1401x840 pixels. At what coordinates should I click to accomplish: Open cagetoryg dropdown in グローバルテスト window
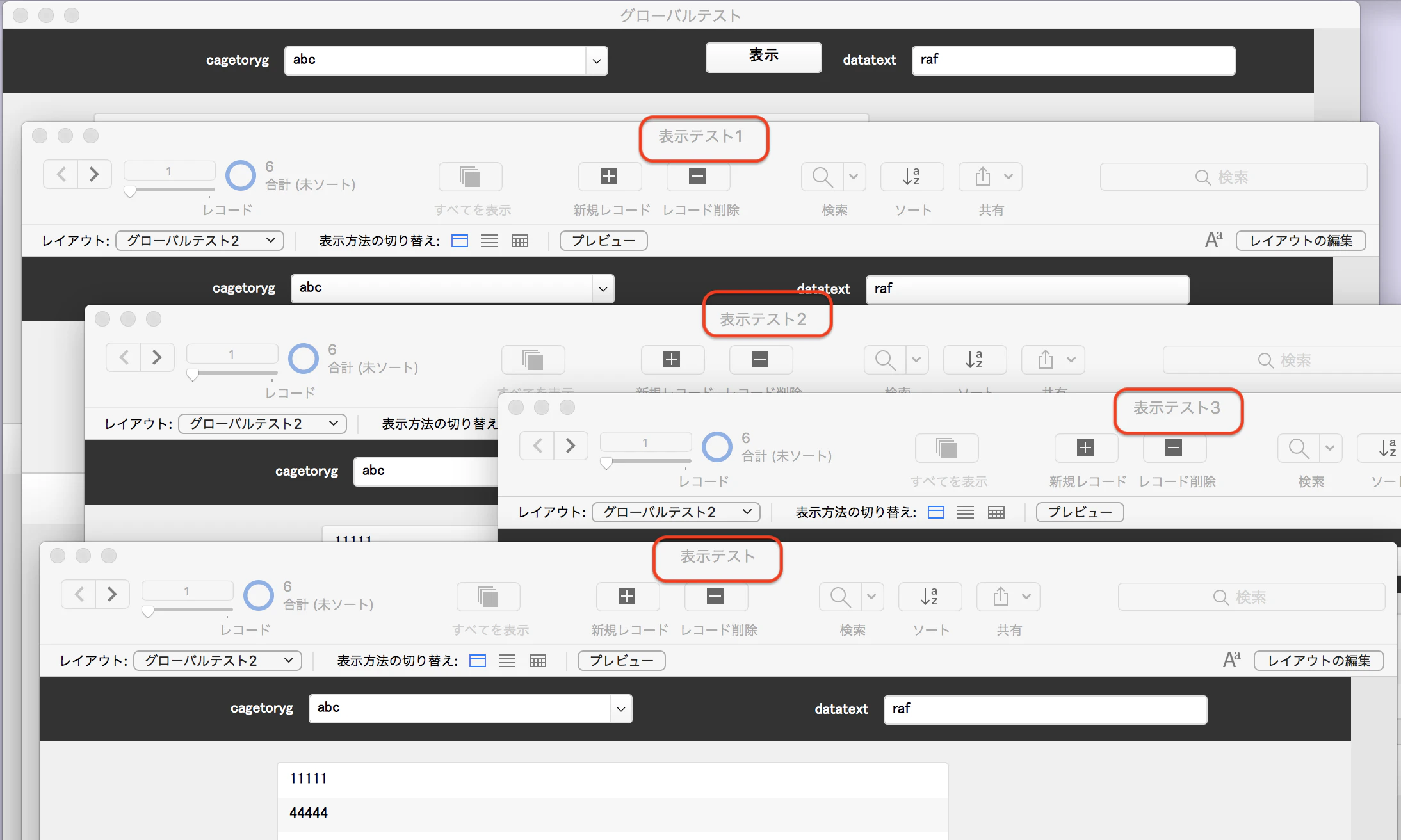click(596, 61)
